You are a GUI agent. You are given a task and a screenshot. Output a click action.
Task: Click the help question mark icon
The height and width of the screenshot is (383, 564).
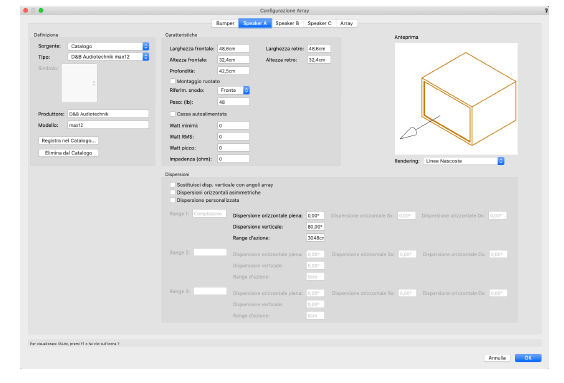[x=546, y=10]
